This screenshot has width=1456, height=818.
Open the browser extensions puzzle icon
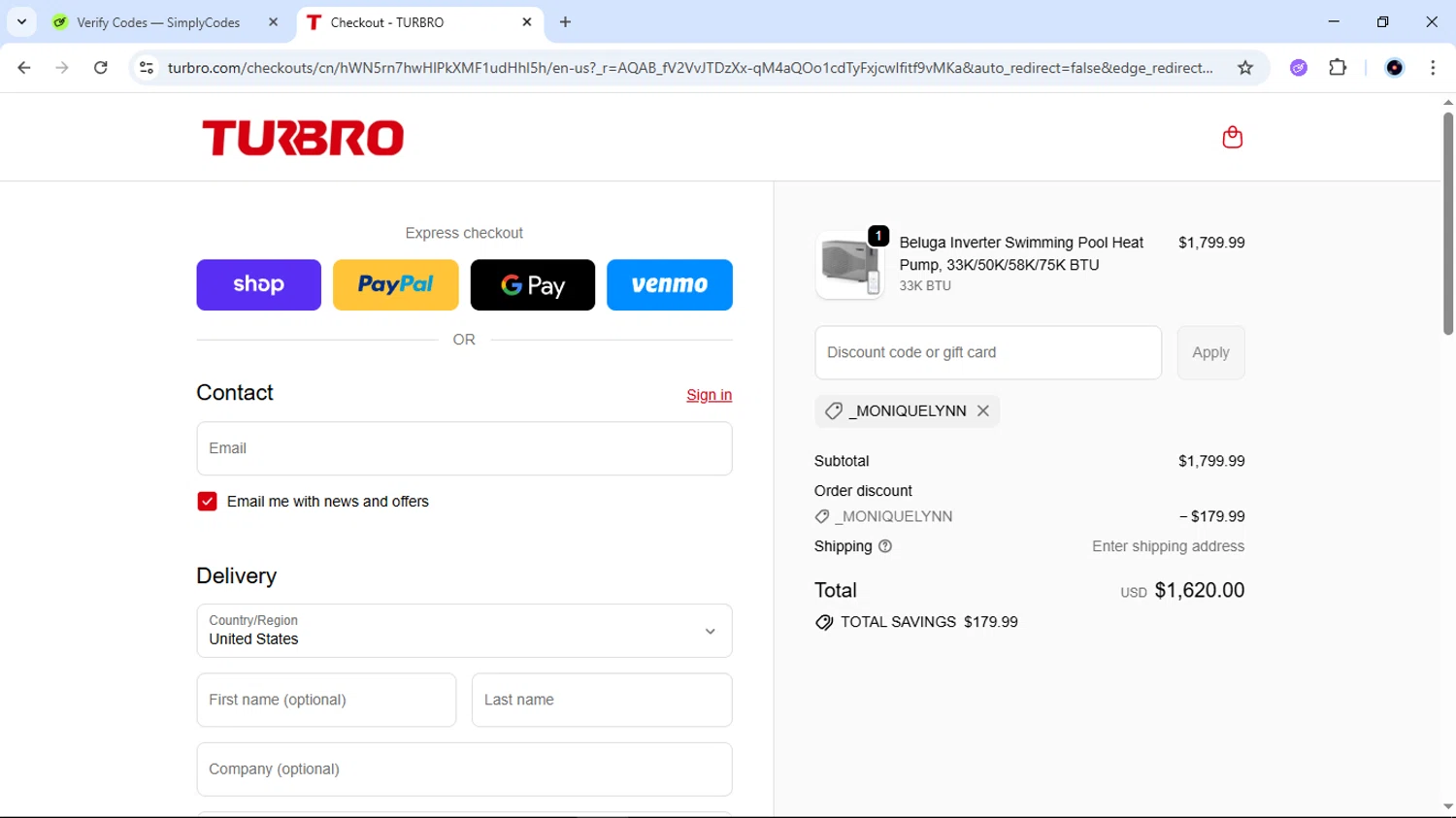[1338, 68]
